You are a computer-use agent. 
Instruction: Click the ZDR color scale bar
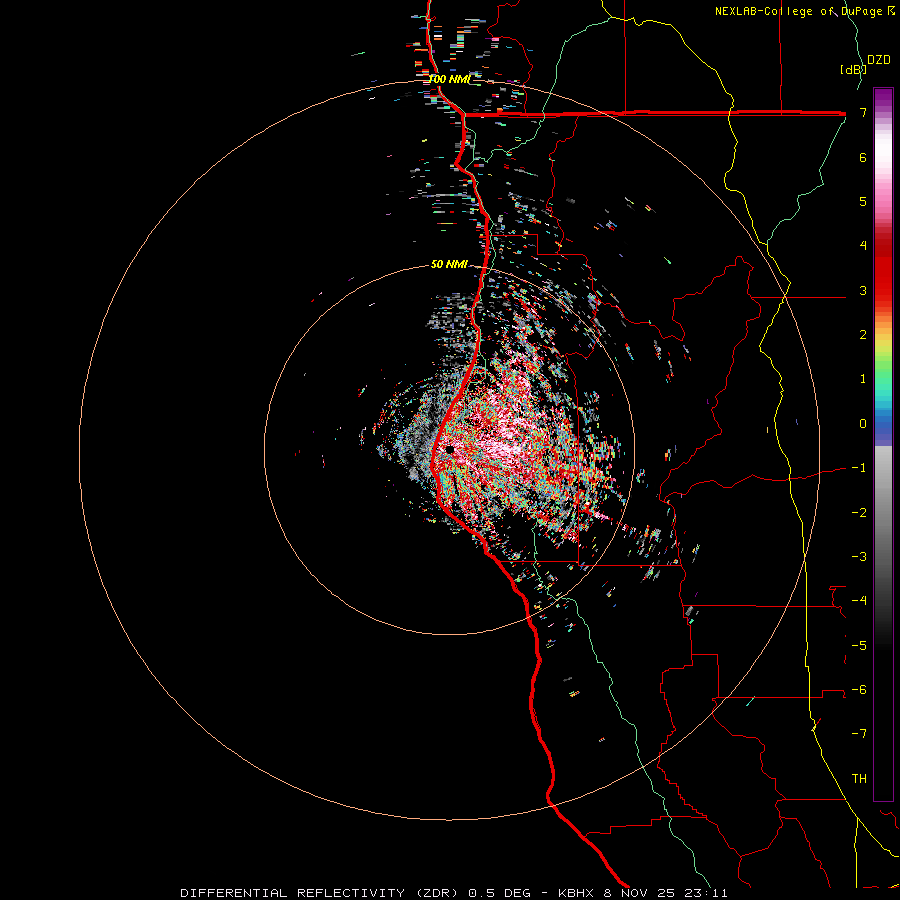(x=883, y=444)
